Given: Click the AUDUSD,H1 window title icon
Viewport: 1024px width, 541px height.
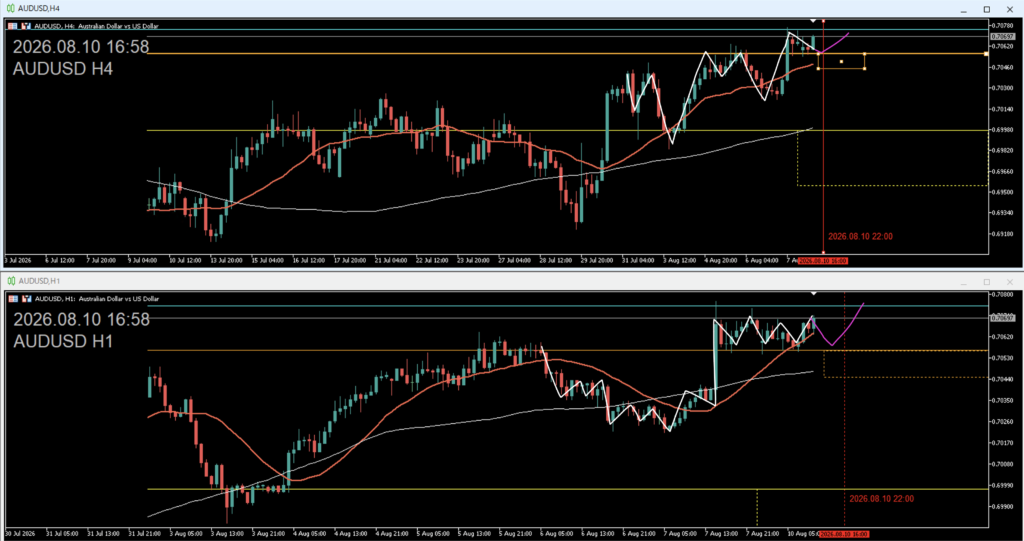Looking at the screenshot, I should pyautogui.click(x=10, y=281).
